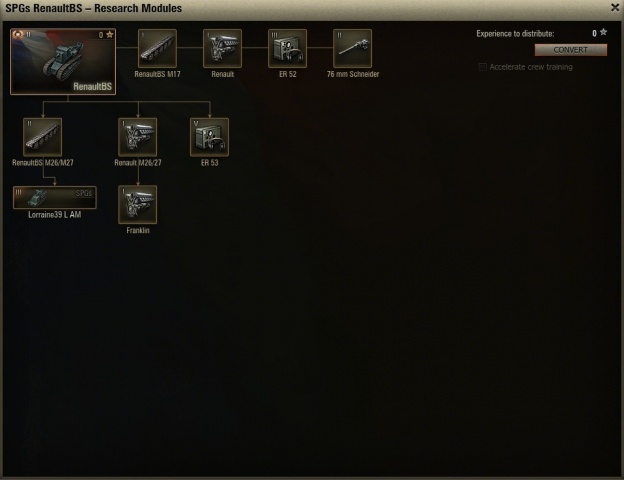Click the 'Lorraine39 L AM' label
Screen dimensions: 624x480
click(x=55, y=215)
